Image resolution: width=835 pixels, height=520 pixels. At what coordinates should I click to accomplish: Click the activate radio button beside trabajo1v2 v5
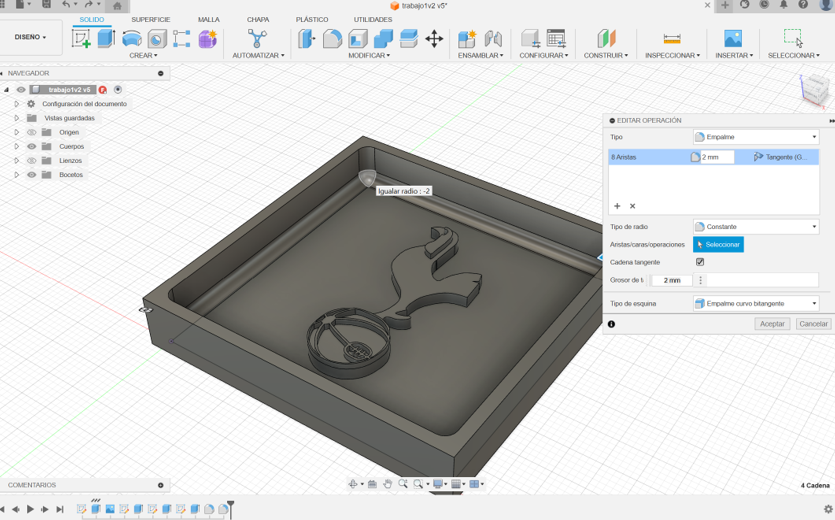(x=118, y=90)
